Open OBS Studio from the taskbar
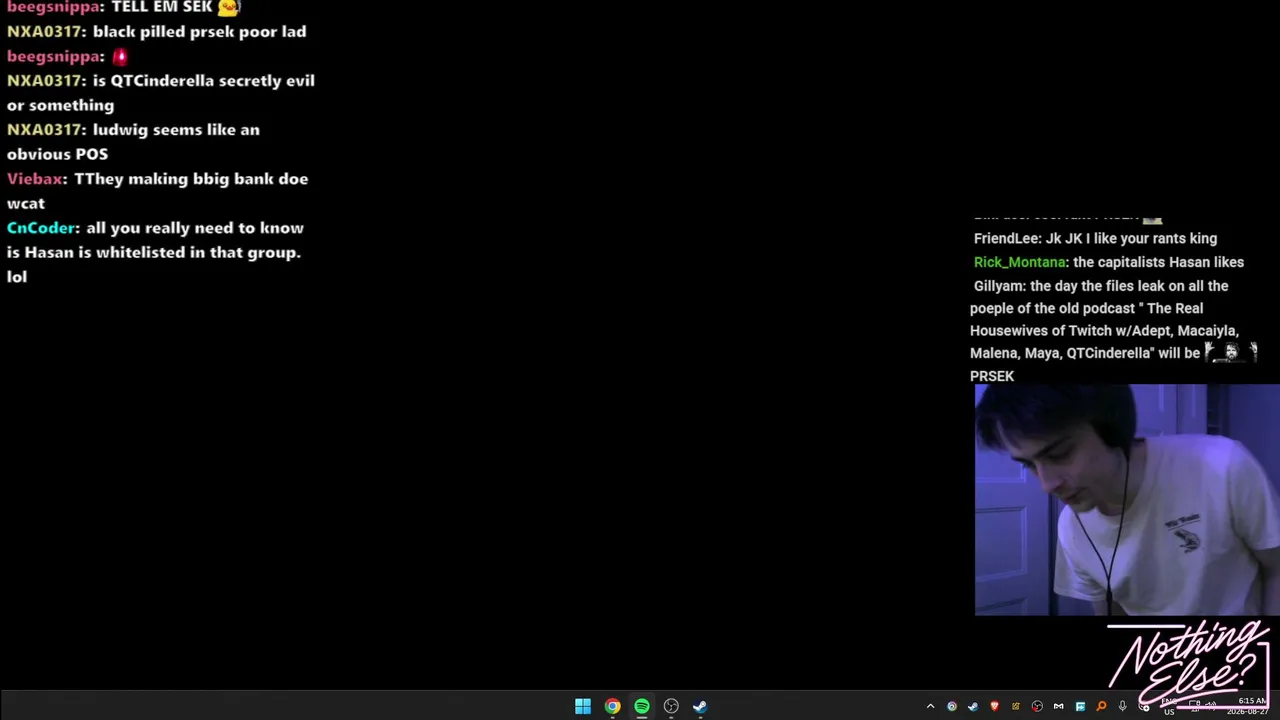This screenshot has height=720, width=1280. [671, 706]
